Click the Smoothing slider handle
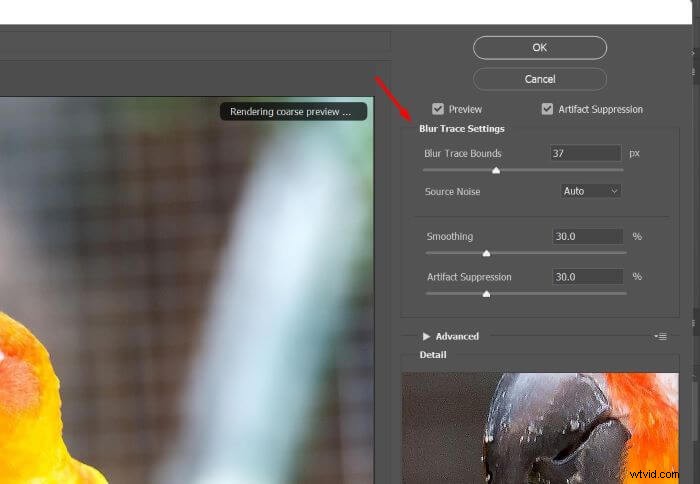Viewport: 700px width, 484px height. tap(487, 254)
